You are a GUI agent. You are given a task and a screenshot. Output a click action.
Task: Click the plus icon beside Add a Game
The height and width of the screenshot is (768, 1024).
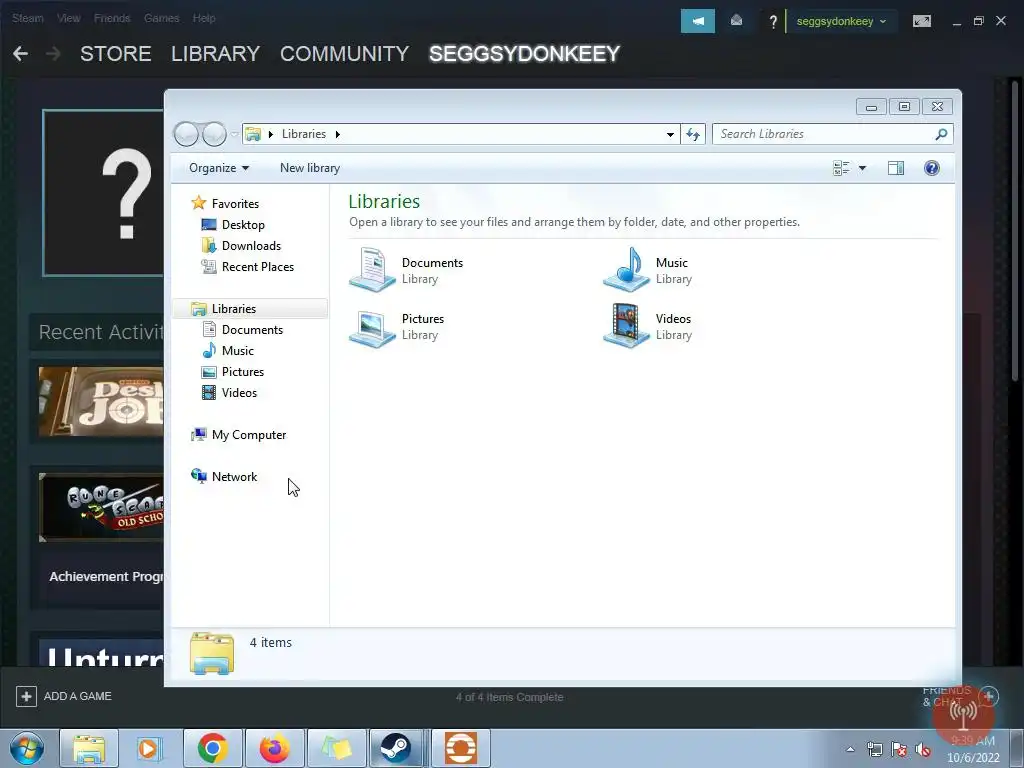[x=26, y=696]
